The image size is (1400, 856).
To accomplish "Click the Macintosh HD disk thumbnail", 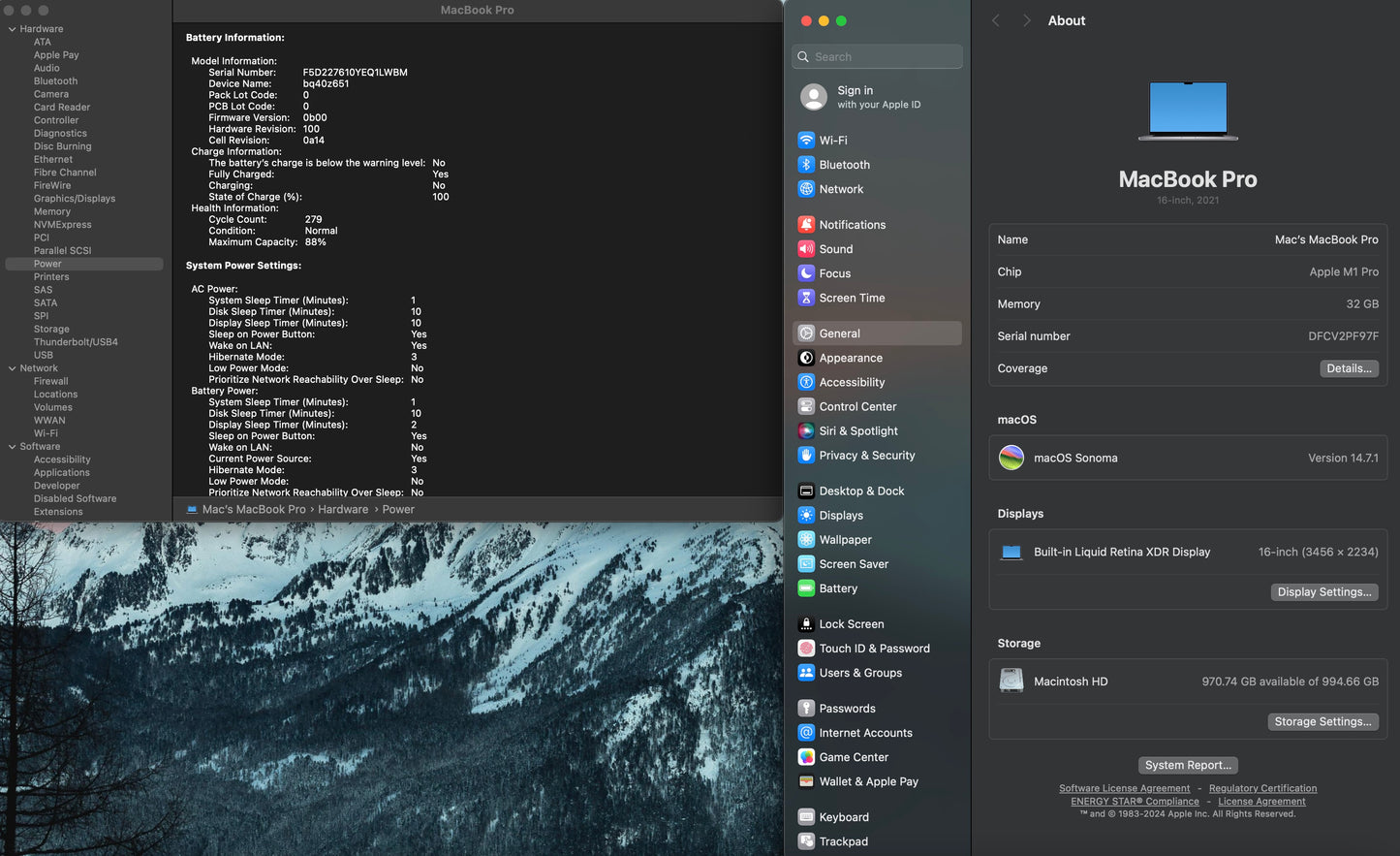I will click(1011, 682).
